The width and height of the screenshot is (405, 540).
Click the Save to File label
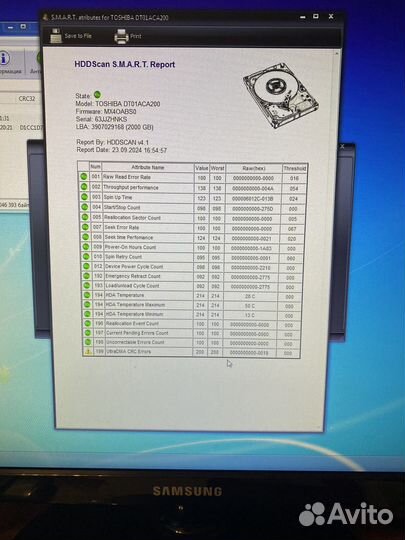tap(78, 36)
